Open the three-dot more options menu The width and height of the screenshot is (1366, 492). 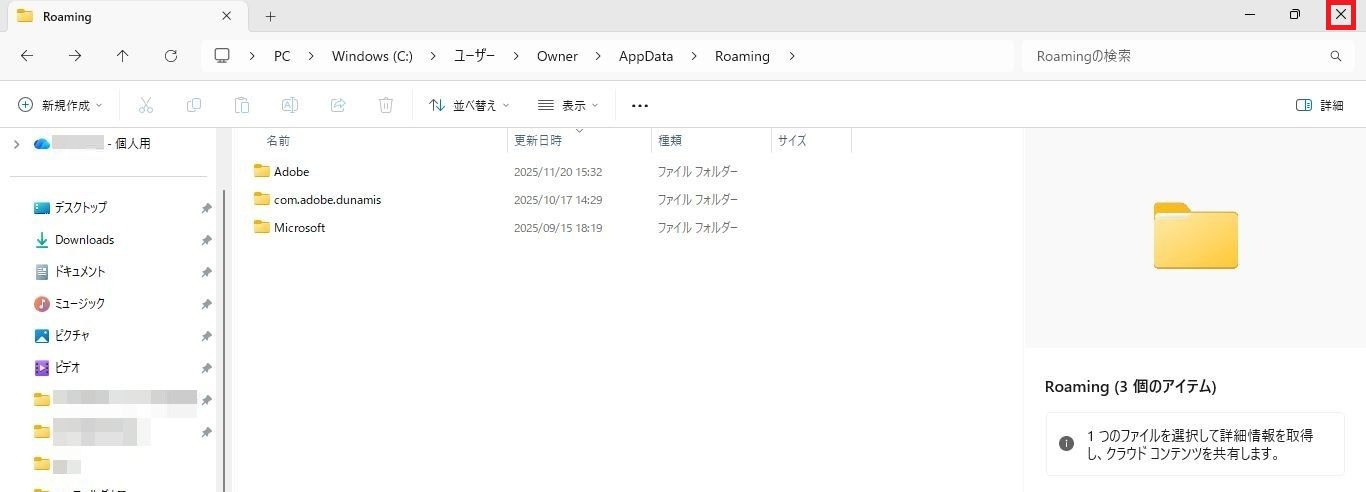coord(640,105)
